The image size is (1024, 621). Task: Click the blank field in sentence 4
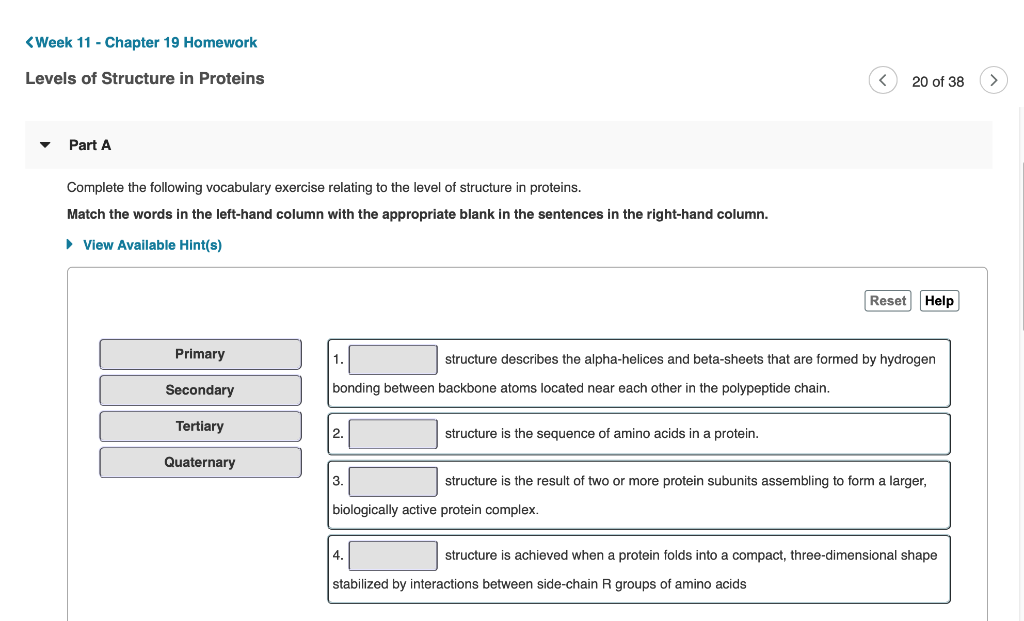click(392, 555)
